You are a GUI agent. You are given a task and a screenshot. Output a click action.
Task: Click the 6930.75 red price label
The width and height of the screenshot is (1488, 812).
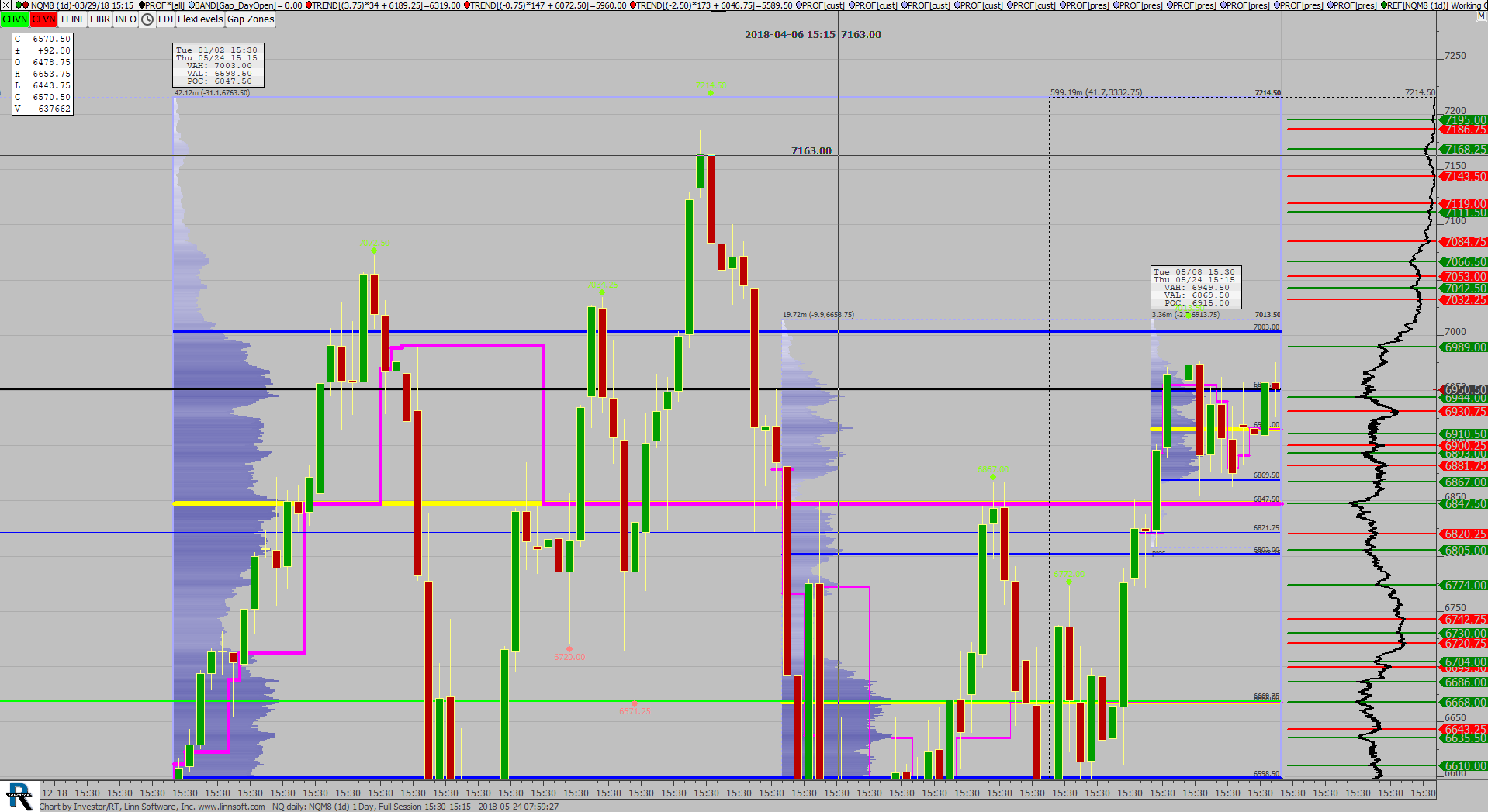pyautogui.click(x=1464, y=412)
